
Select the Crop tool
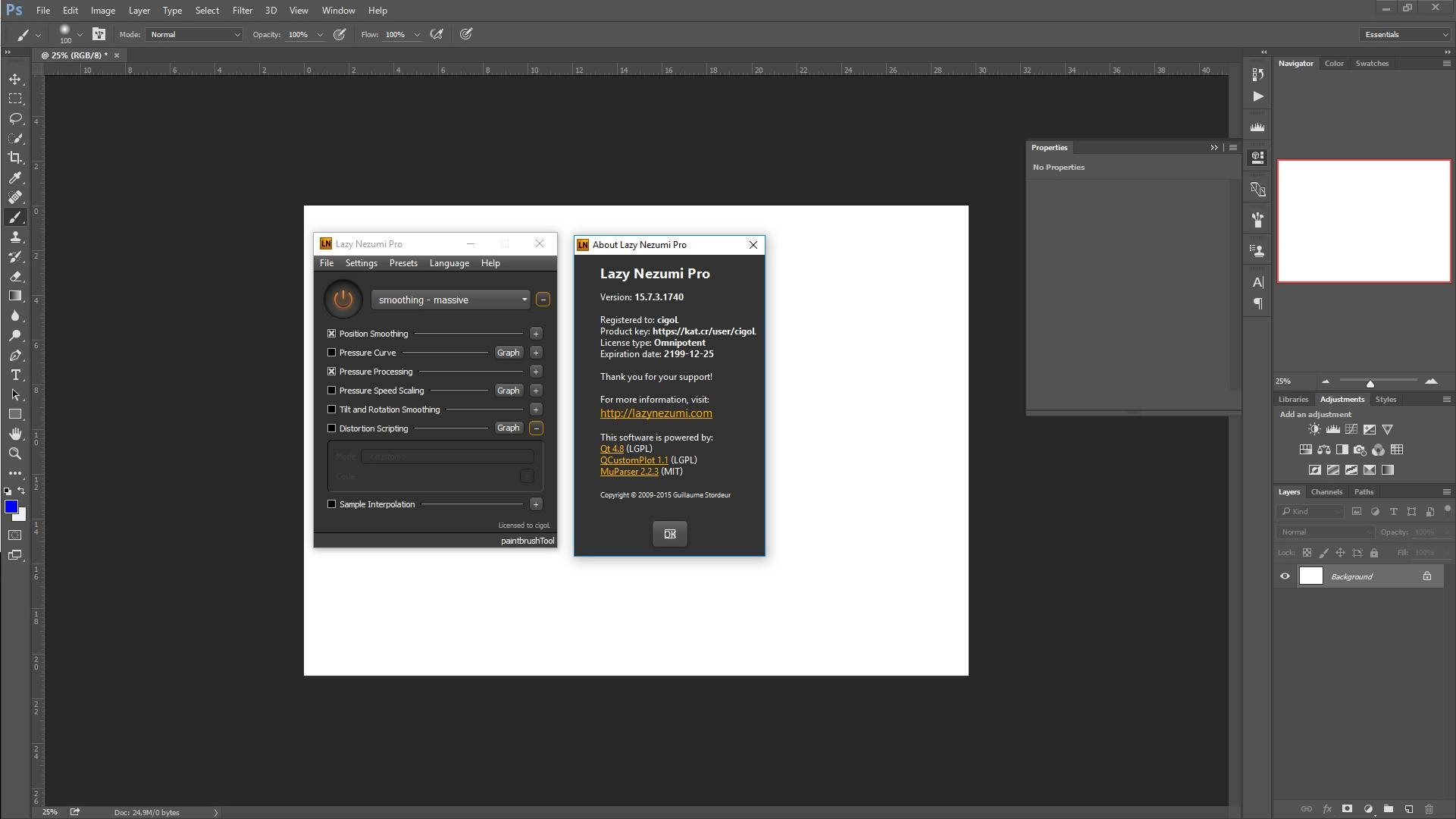[x=15, y=158]
